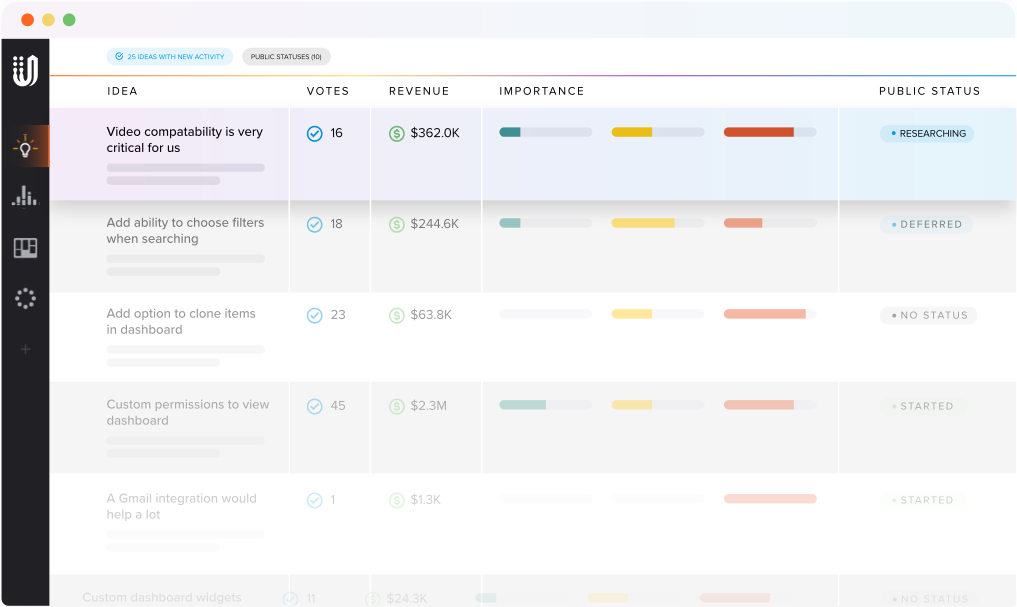Click the VOTES column header

328,91
